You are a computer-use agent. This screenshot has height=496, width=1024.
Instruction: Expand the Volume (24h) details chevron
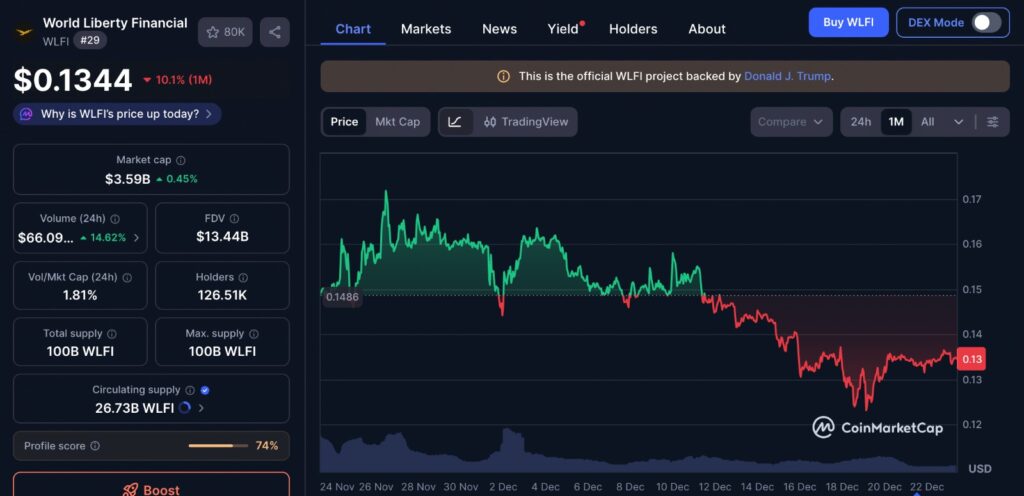coord(136,238)
